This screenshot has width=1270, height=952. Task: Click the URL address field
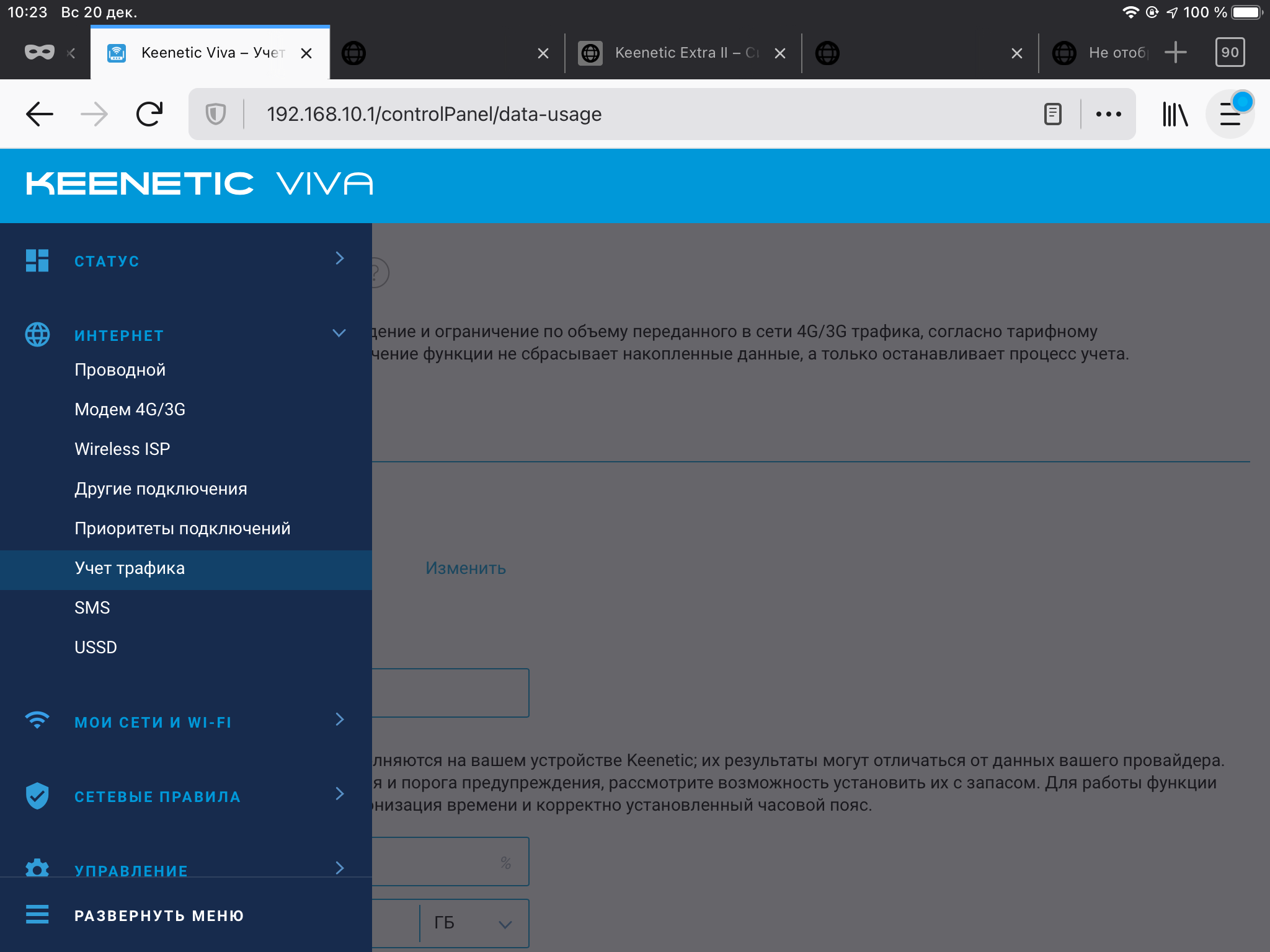click(645, 114)
